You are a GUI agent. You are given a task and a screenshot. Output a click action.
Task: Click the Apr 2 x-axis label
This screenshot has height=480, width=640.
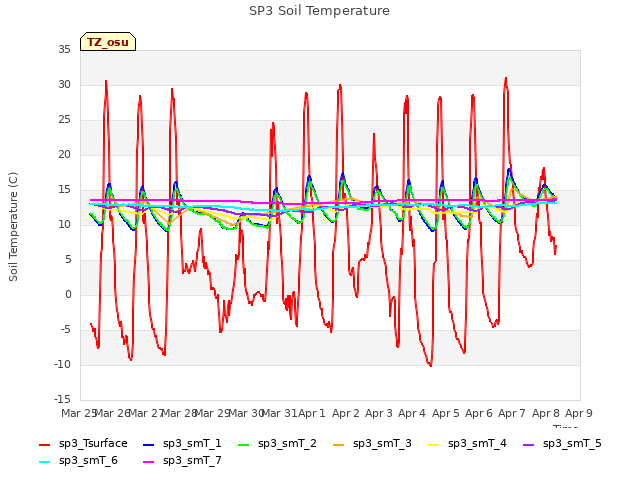pos(346,413)
